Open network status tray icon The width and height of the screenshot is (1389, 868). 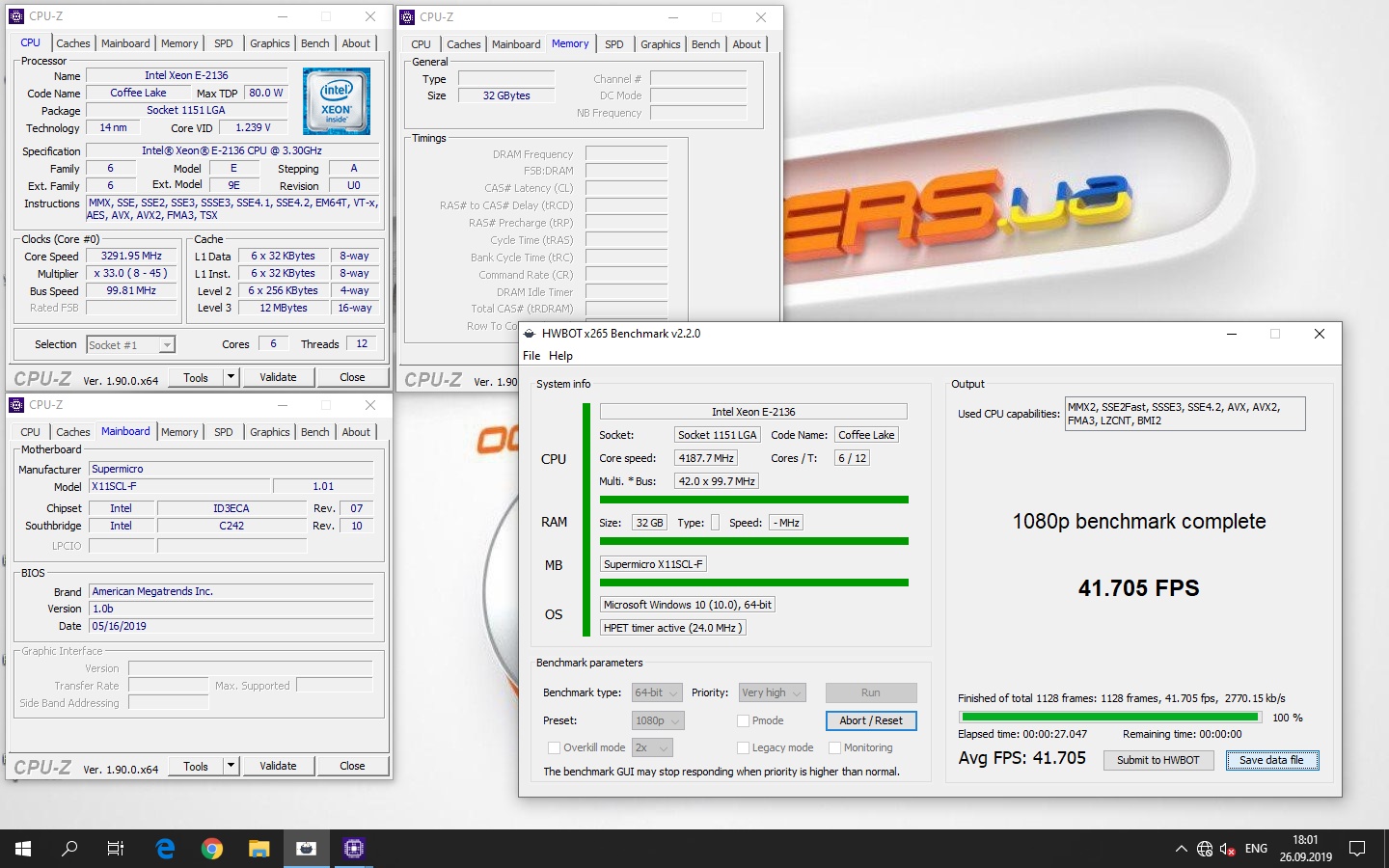1205,849
